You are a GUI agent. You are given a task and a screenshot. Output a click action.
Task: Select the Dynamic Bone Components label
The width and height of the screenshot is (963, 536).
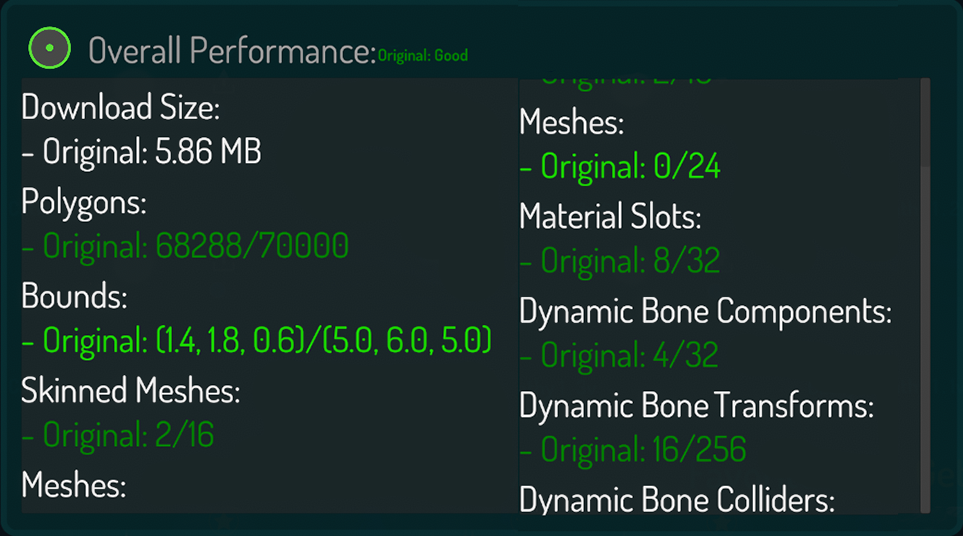click(x=705, y=312)
